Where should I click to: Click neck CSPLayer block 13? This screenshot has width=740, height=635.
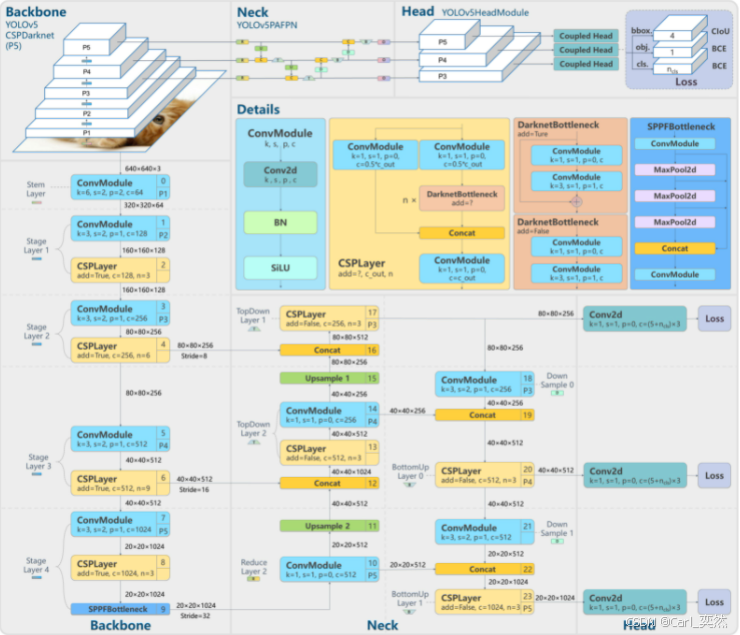point(329,452)
